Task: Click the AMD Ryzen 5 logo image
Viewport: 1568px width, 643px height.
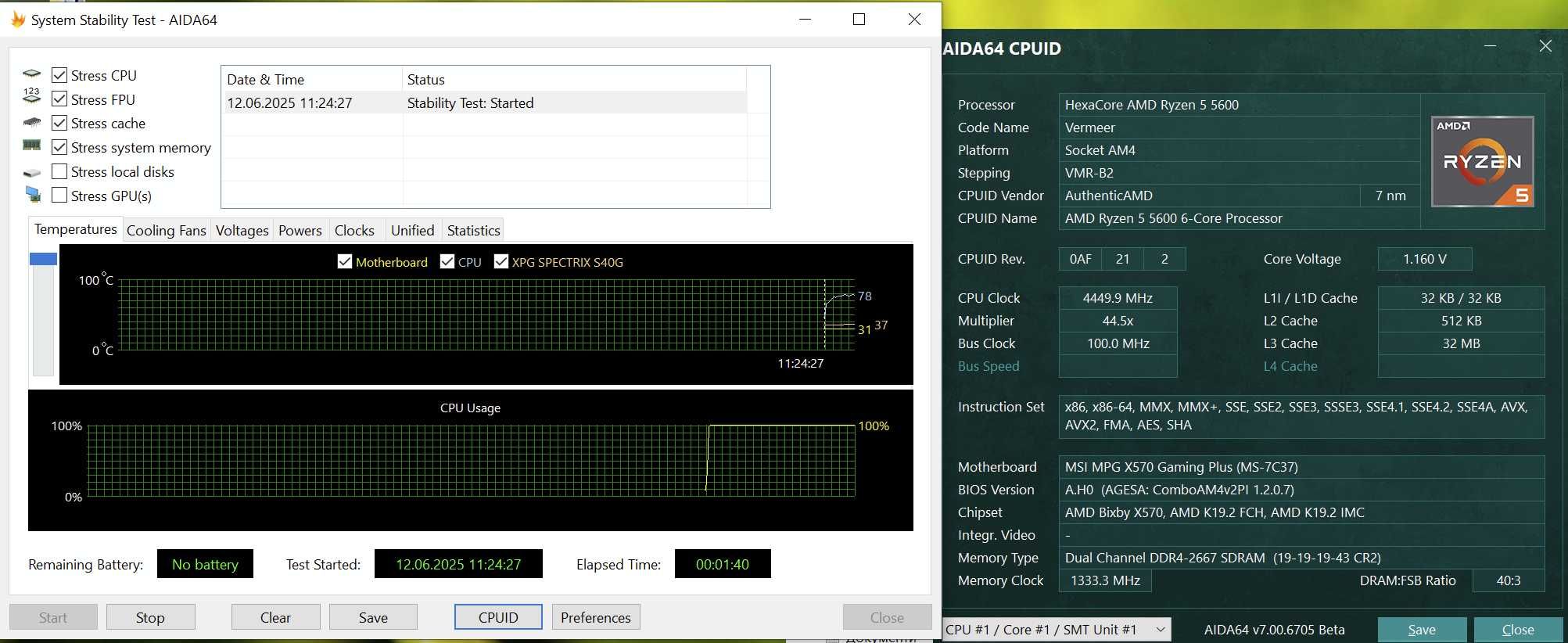Action: [x=1482, y=161]
